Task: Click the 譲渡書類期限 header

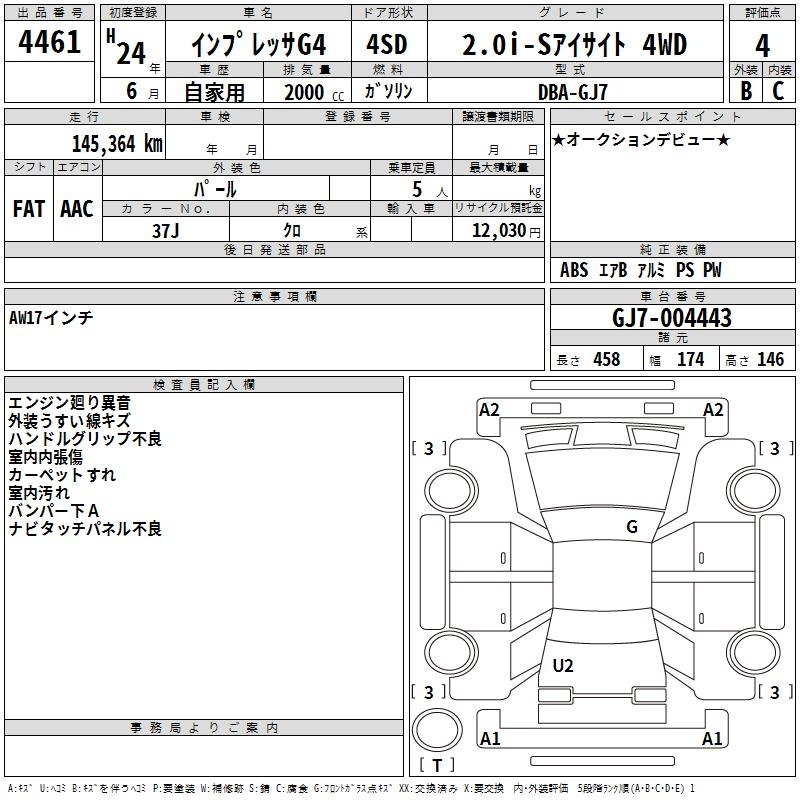Action: click(x=498, y=116)
